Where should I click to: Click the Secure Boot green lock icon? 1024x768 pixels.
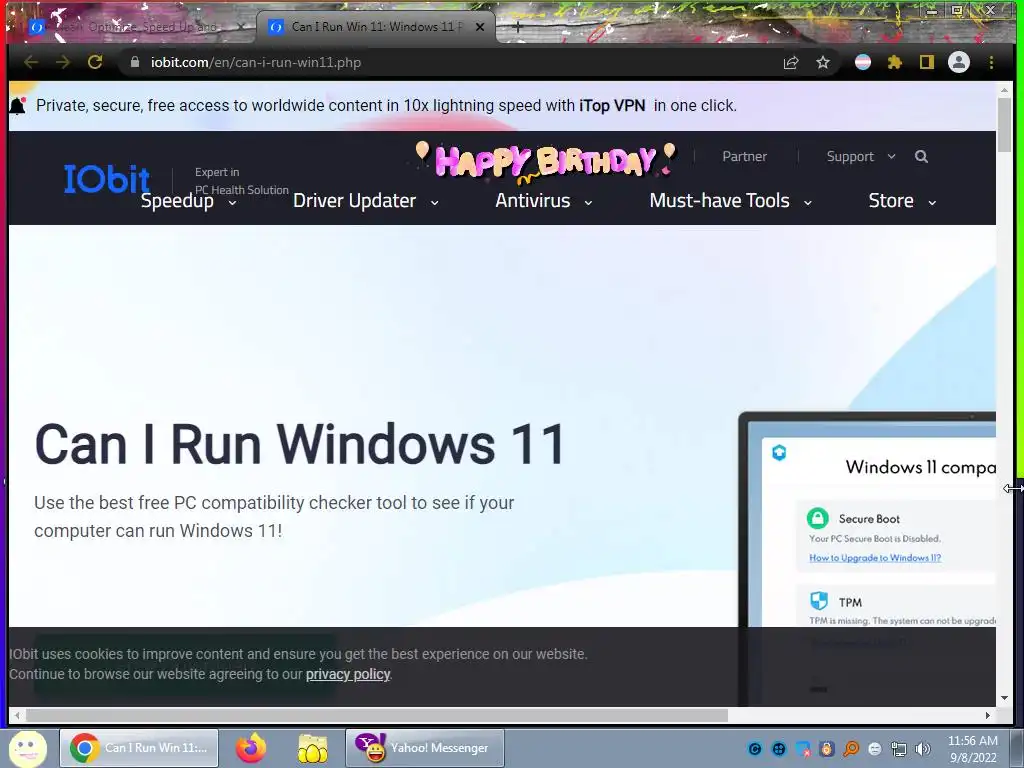[817, 518]
